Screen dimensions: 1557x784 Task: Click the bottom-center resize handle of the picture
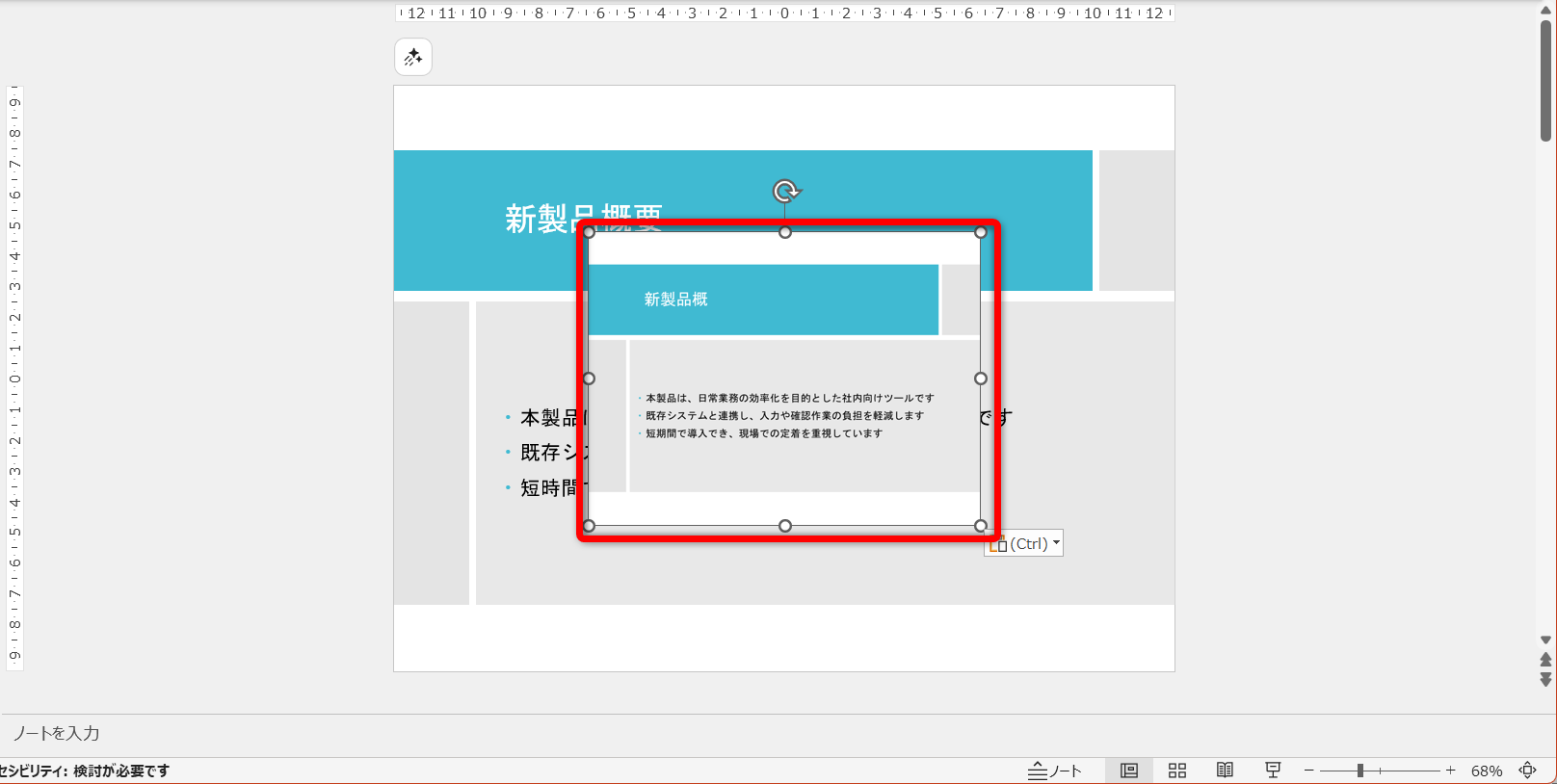pos(785,526)
